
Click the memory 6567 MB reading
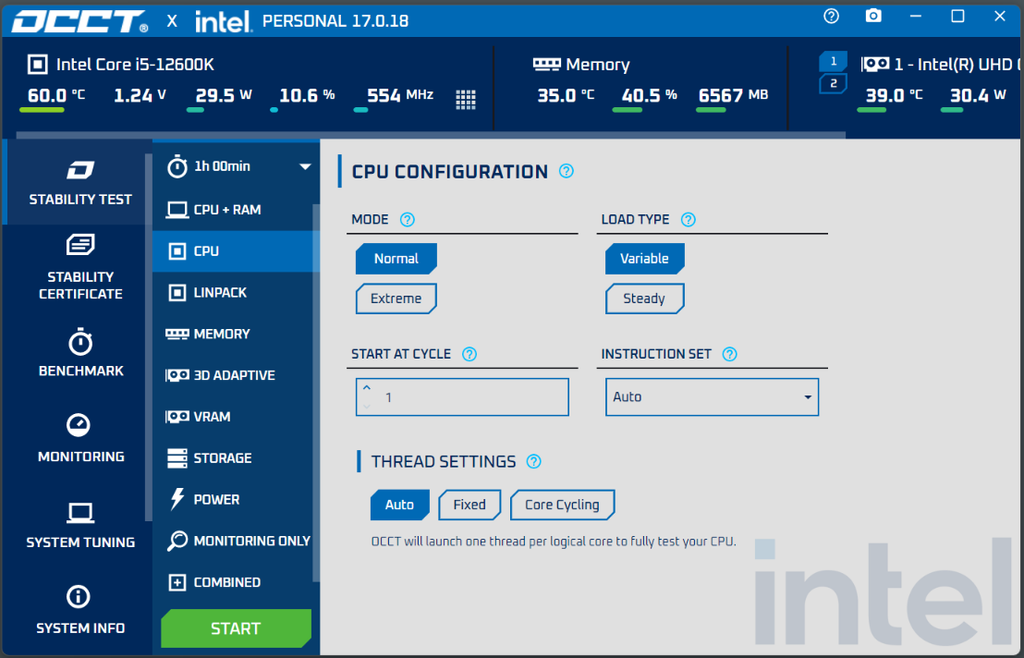(733, 96)
